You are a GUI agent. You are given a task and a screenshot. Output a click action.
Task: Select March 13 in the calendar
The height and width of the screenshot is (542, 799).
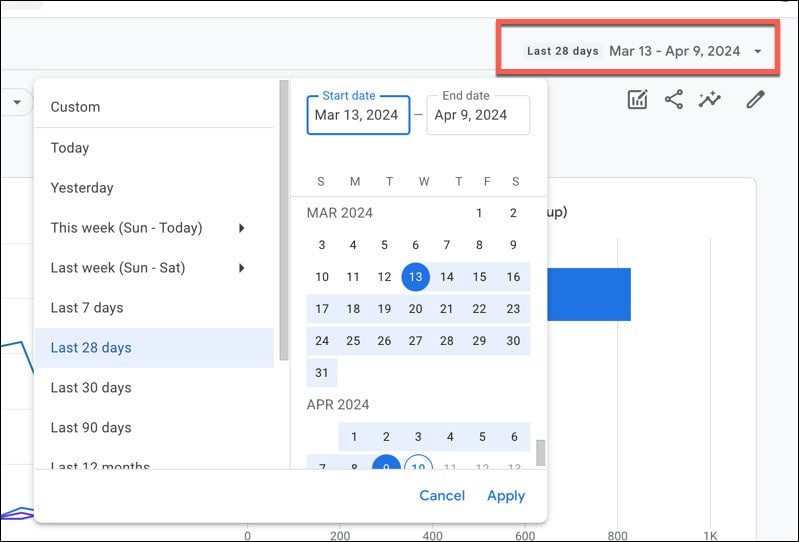pyautogui.click(x=416, y=277)
